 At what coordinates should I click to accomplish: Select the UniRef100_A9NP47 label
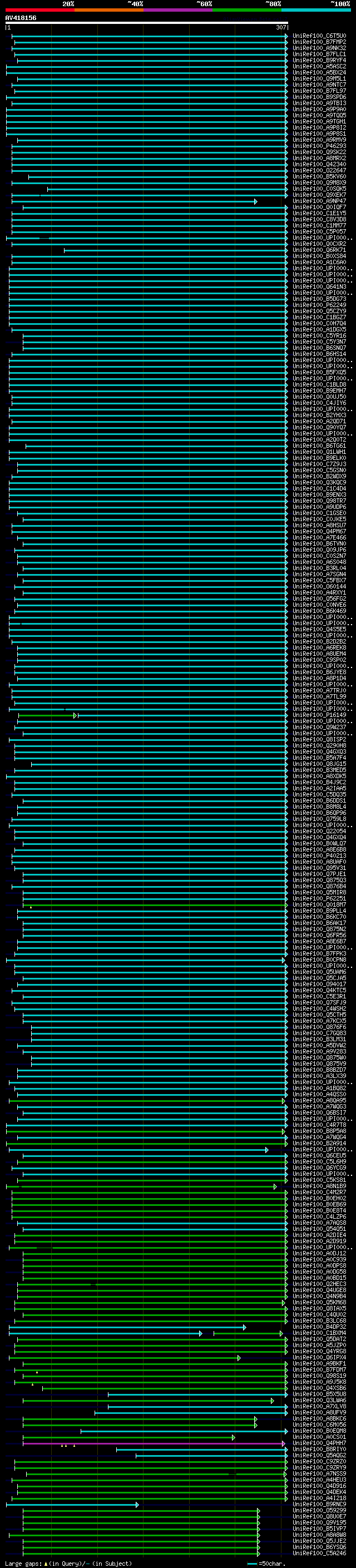click(319, 201)
